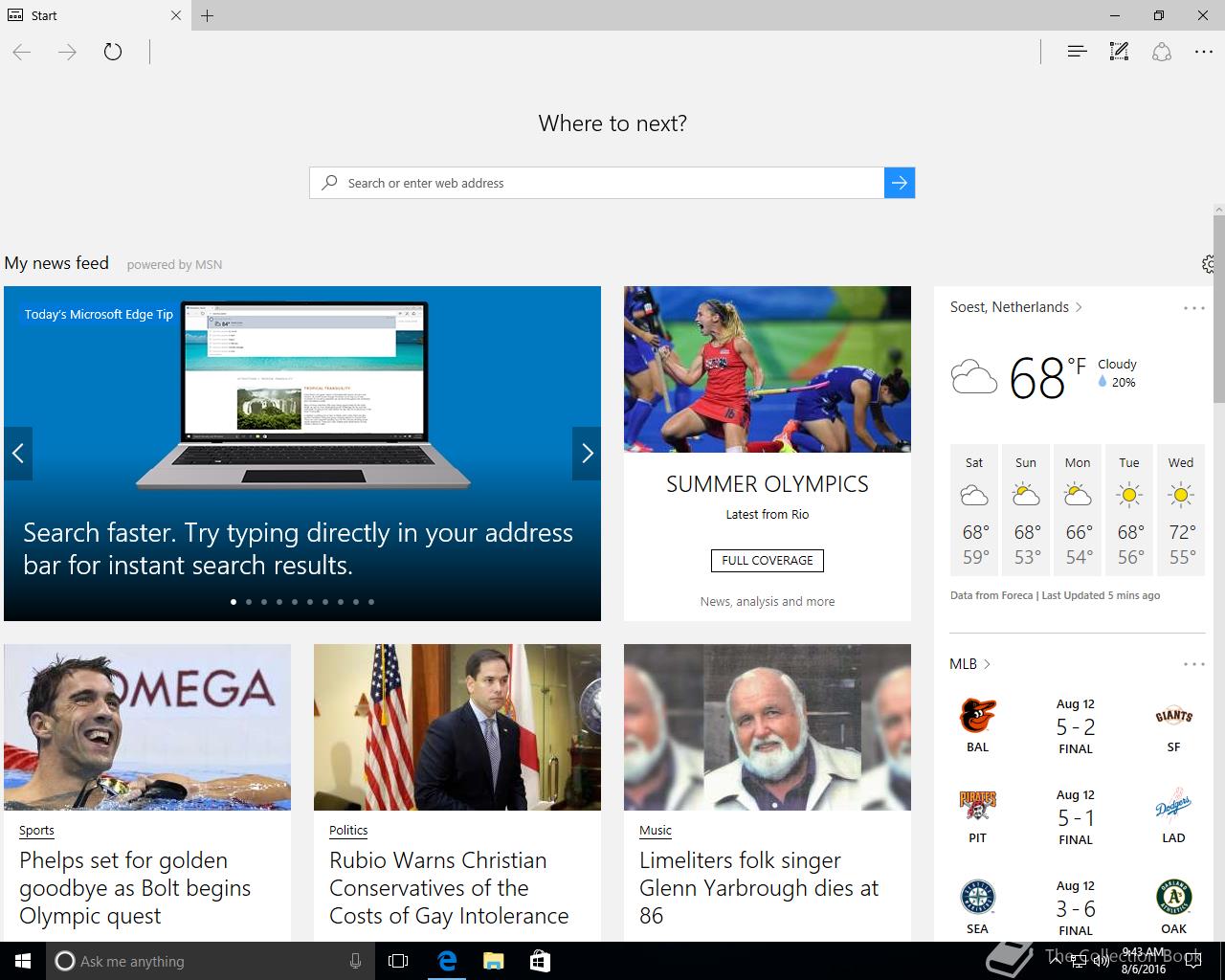
Task: Click the cloudy current weather icon
Action: tap(974, 377)
